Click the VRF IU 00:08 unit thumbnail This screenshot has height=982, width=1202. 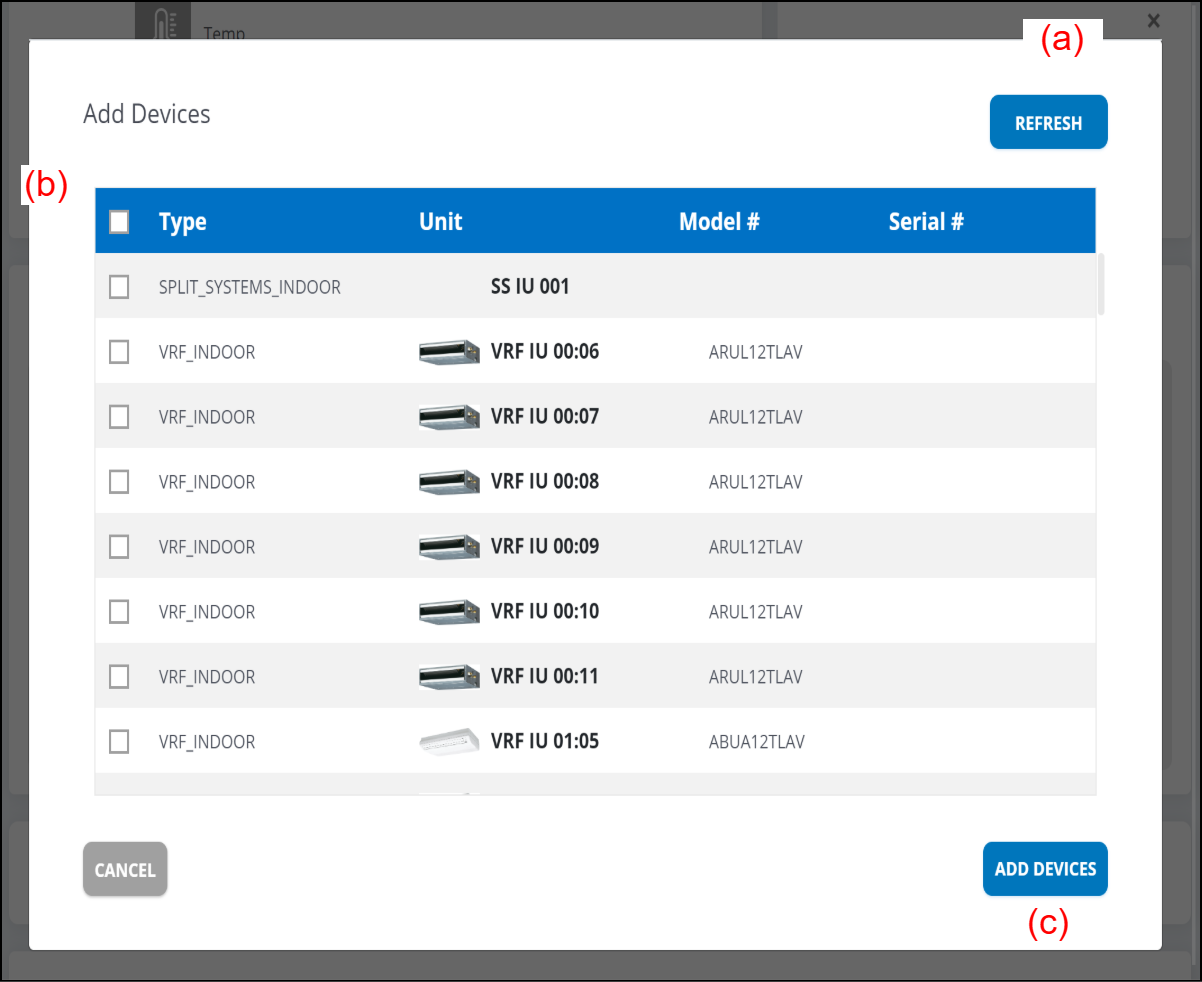(x=449, y=482)
